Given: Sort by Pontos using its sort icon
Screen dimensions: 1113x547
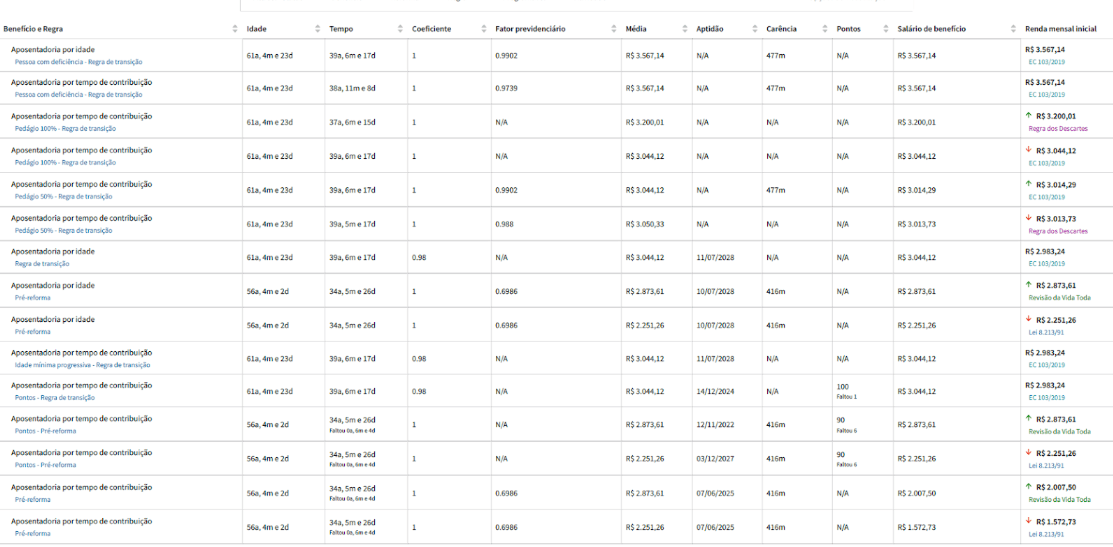Looking at the screenshot, I should 887,29.
